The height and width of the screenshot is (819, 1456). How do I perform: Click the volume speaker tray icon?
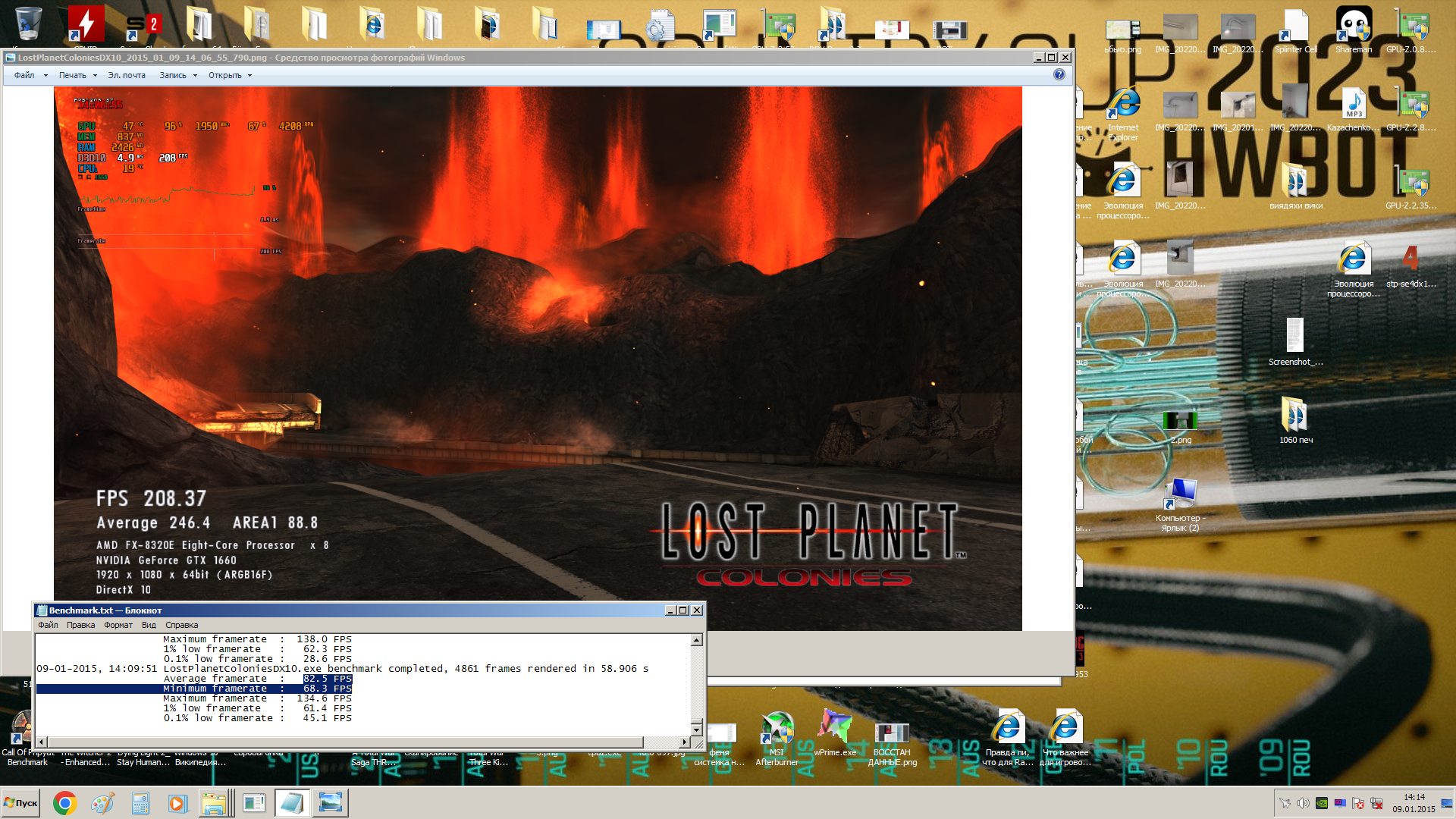coord(1303,803)
